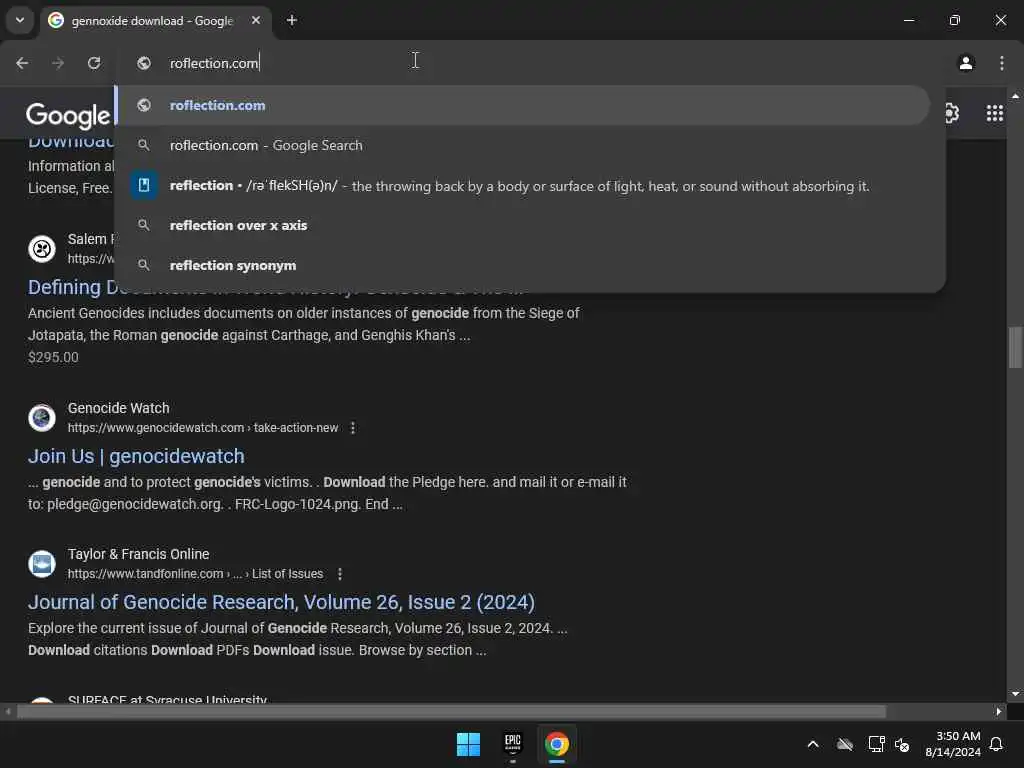Image resolution: width=1024 pixels, height=768 pixels.
Task: Click the vertical scrollbar thumb
Action: [x=1015, y=347]
